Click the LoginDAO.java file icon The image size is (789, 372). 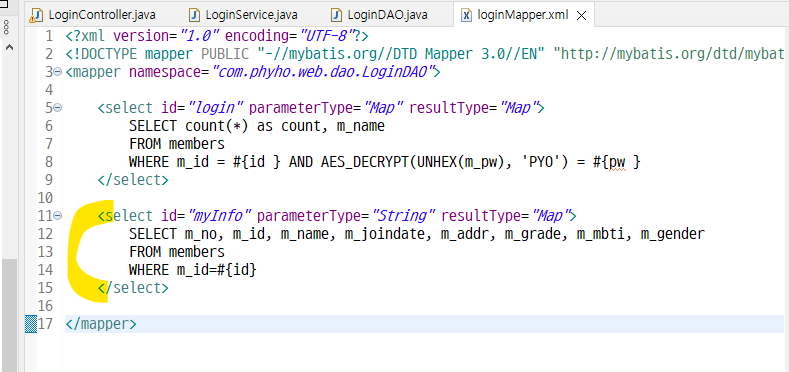coord(337,15)
